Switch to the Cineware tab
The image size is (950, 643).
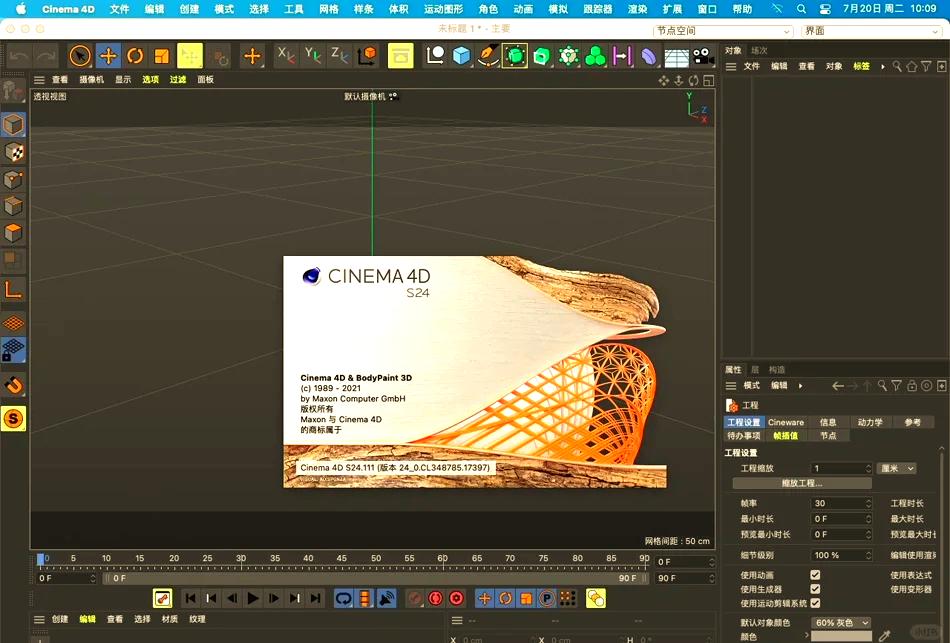785,422
